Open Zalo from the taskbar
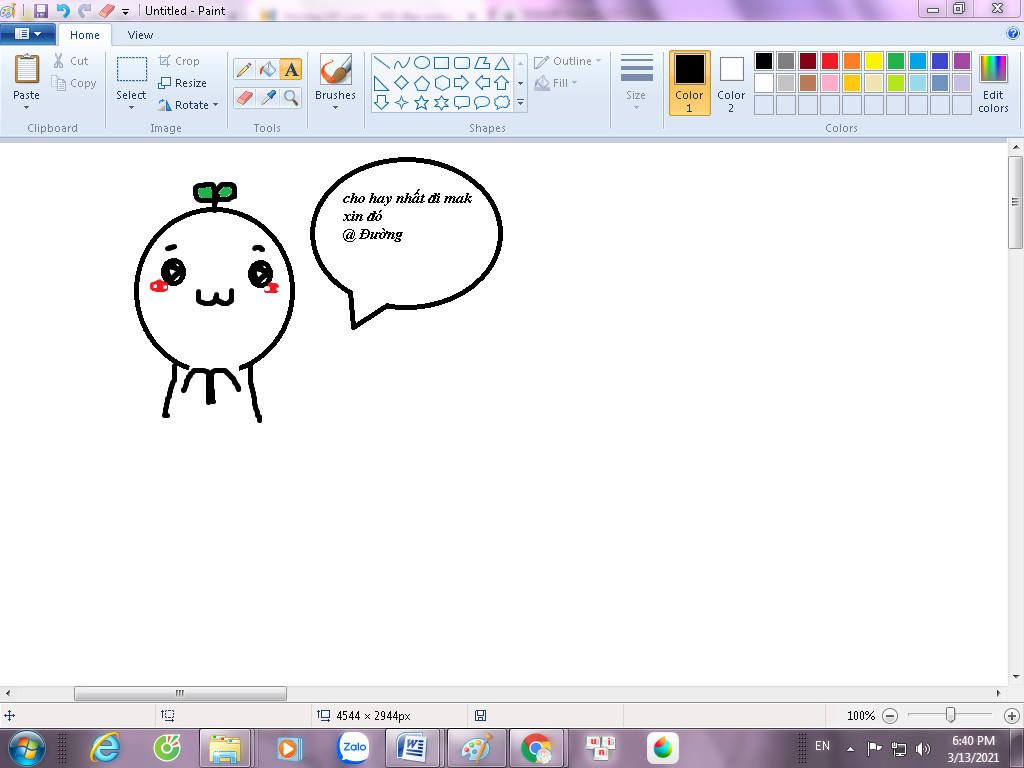 click(353, 747)
